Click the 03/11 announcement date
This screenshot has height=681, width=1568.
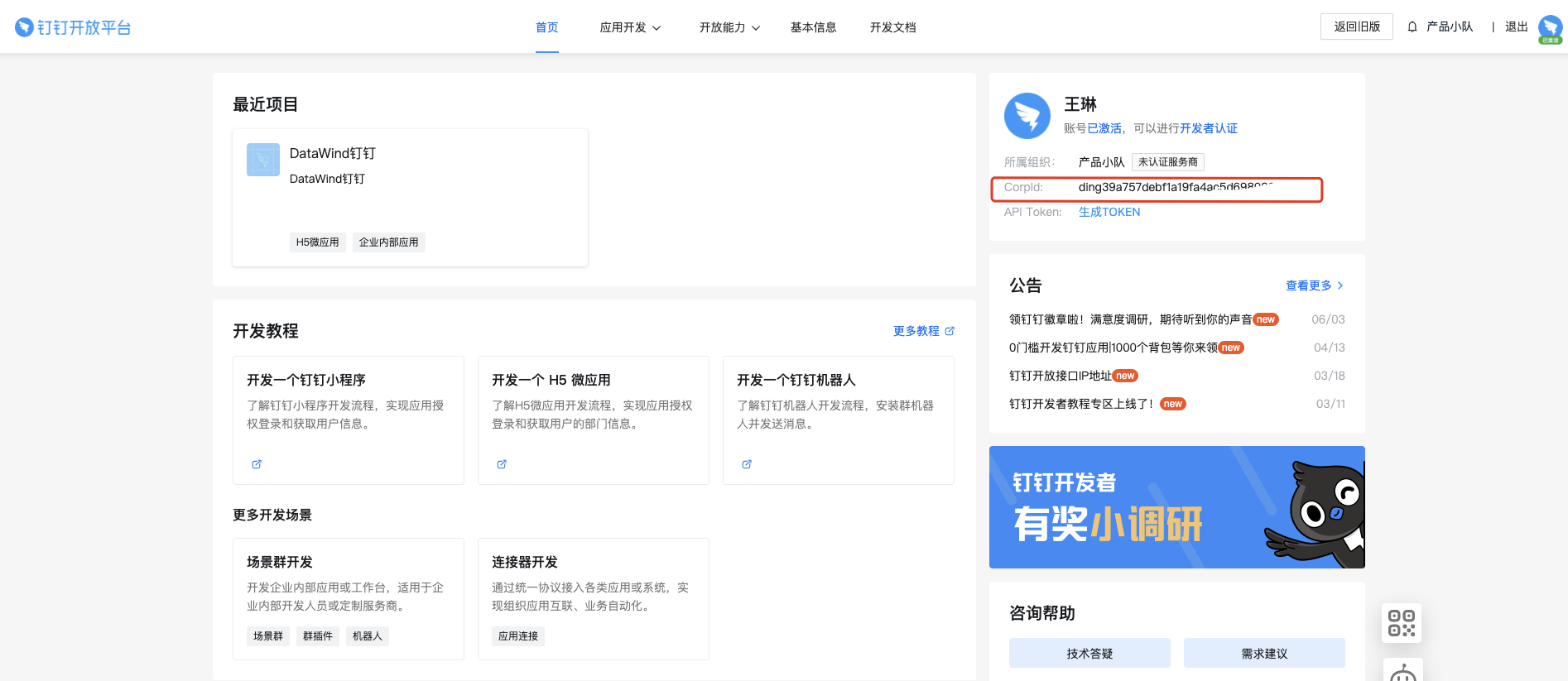[x=1330, y=404]
